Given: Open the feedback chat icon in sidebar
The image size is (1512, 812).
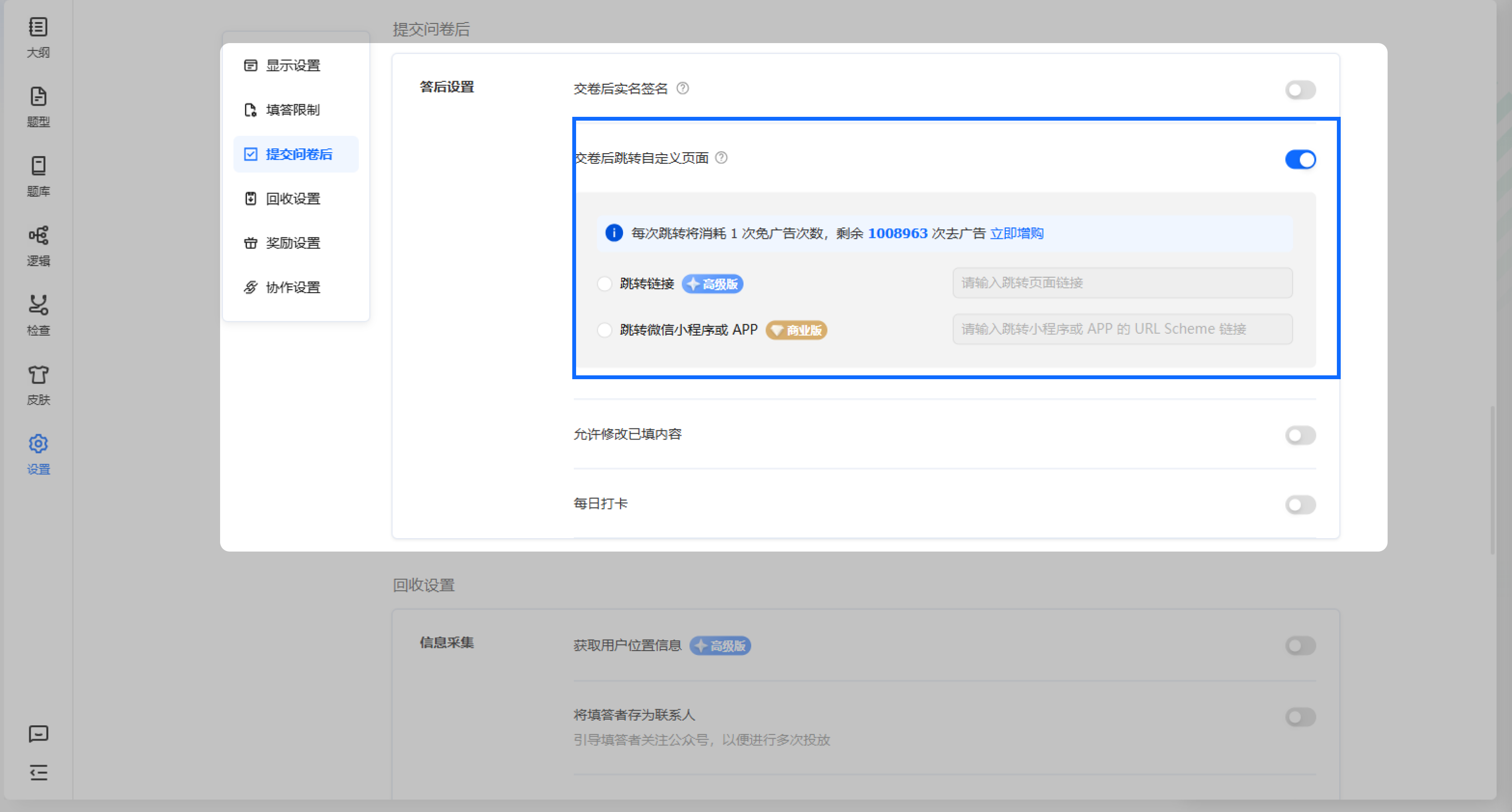Looking at the screenshot, I should [38, 734].
